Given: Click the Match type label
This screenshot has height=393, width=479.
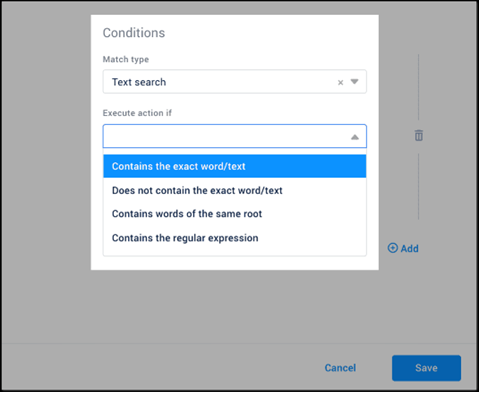Looking at the screenshot, I should 126,59.
